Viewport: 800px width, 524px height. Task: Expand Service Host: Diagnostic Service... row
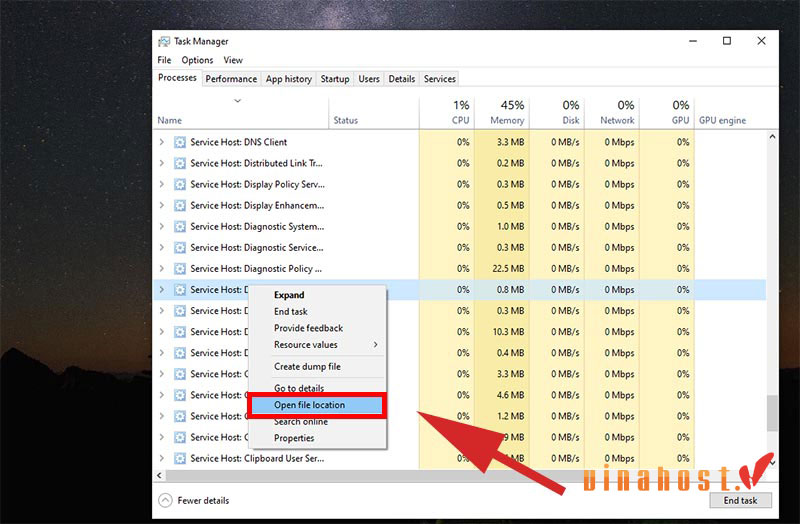[x=162, y=247]
